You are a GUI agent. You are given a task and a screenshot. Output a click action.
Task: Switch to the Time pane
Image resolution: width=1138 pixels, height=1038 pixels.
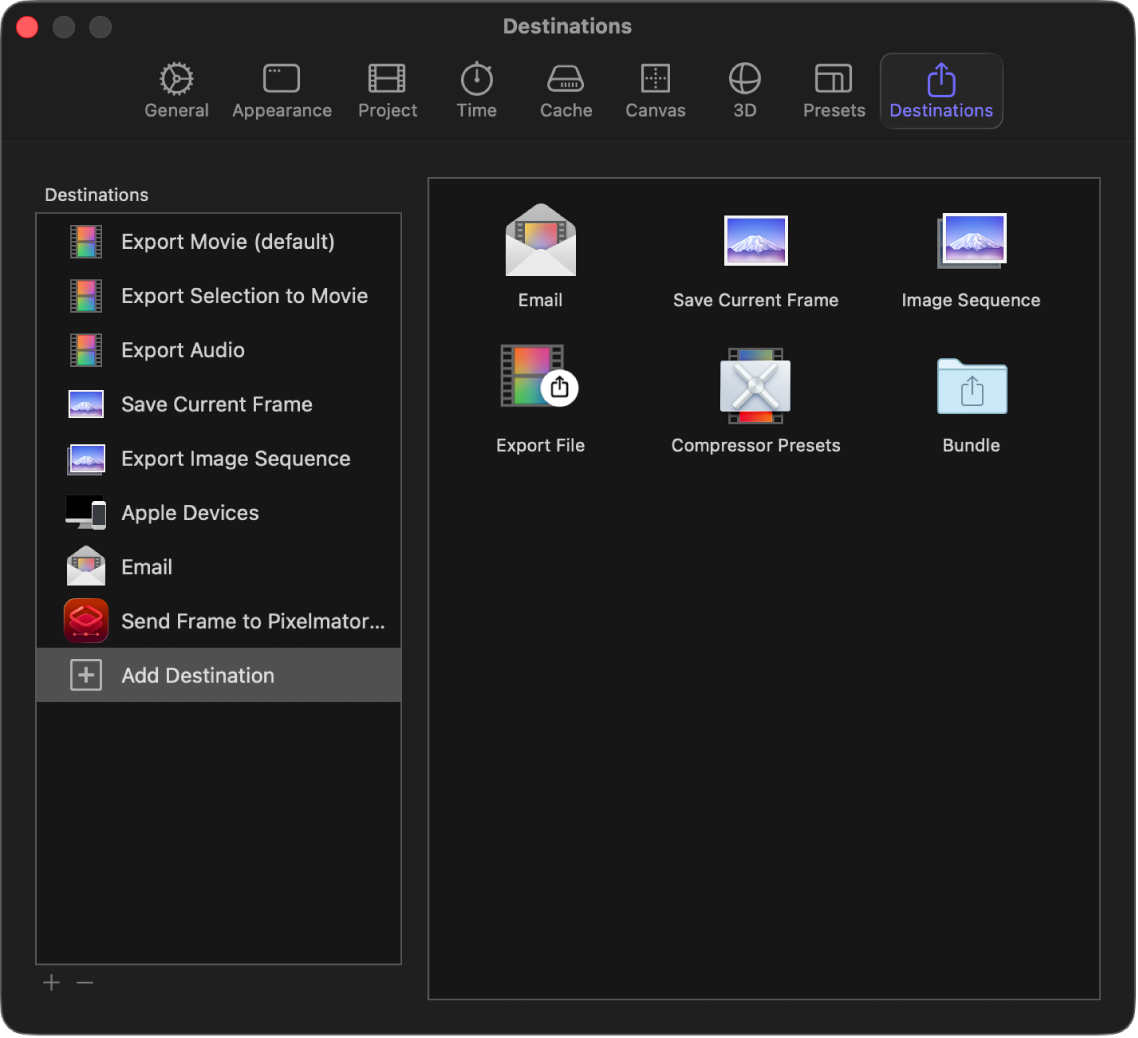pos(477,91)
